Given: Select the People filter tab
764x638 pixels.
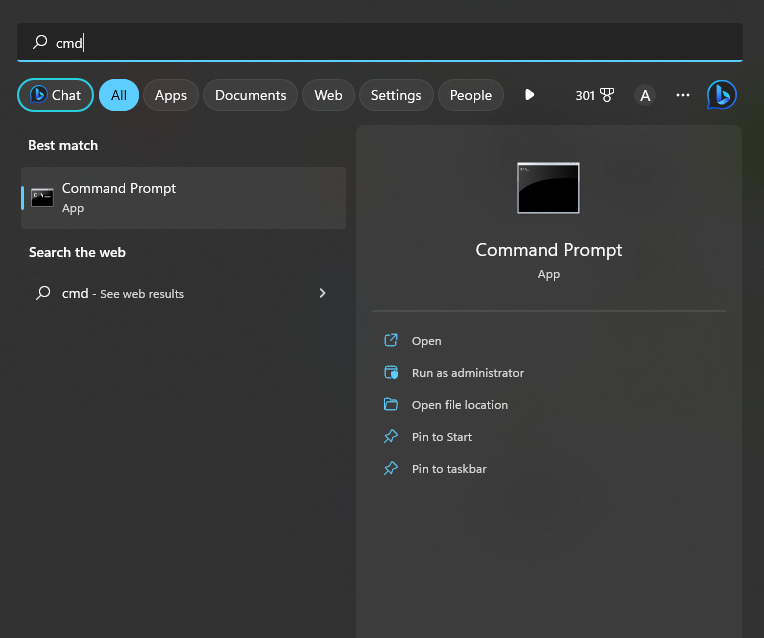Looking at the screenshot, I should click(470, 95).
